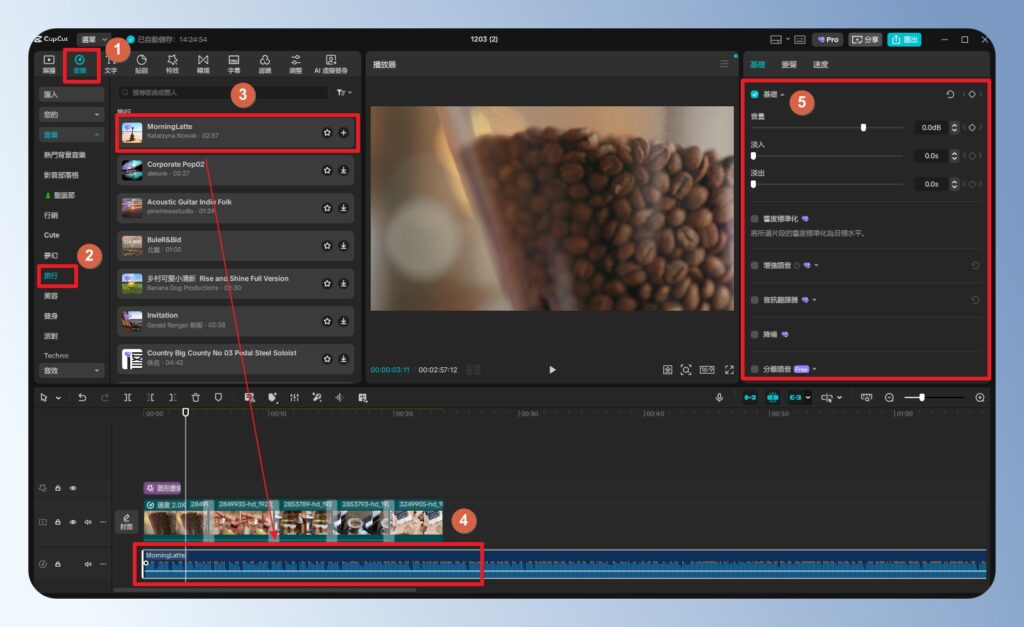Click the split clip scissors icon in timeline toolbar
This screenshot has height=627, width=1024.
127,397
